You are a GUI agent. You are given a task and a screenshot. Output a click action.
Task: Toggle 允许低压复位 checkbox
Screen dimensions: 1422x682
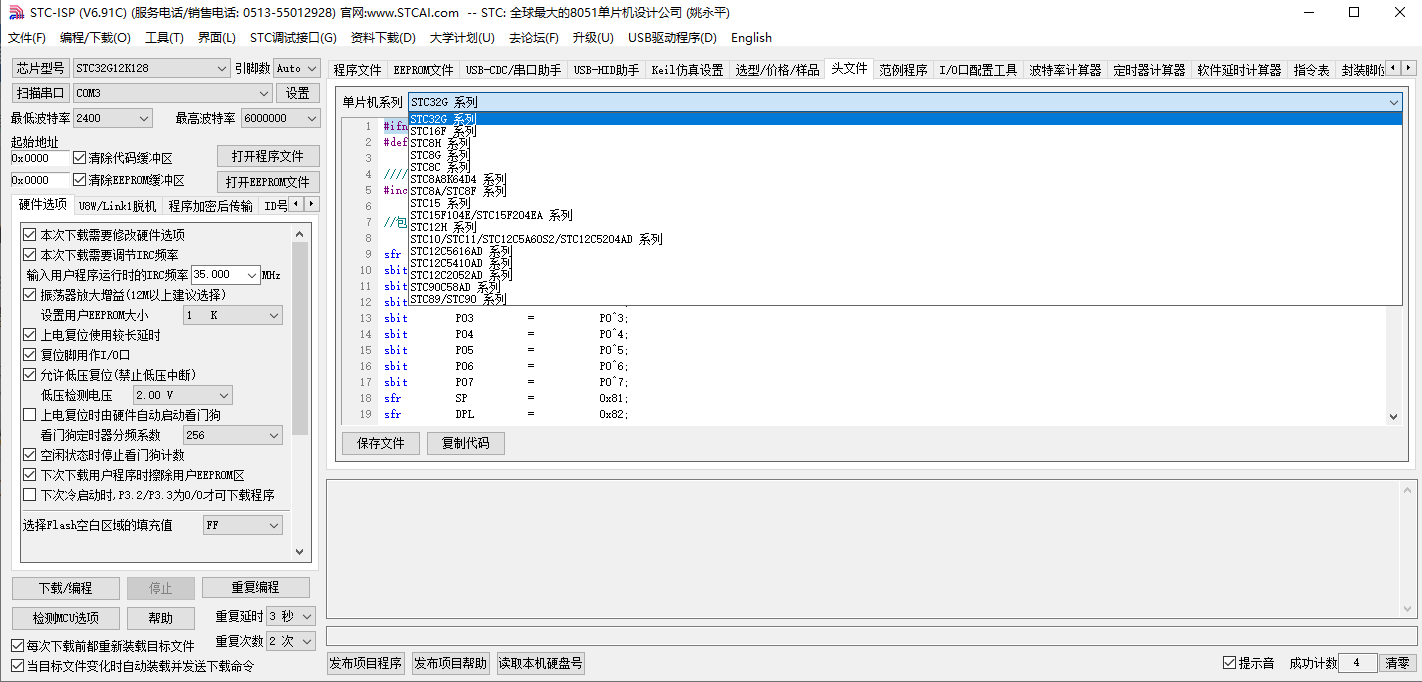(30, 375)
